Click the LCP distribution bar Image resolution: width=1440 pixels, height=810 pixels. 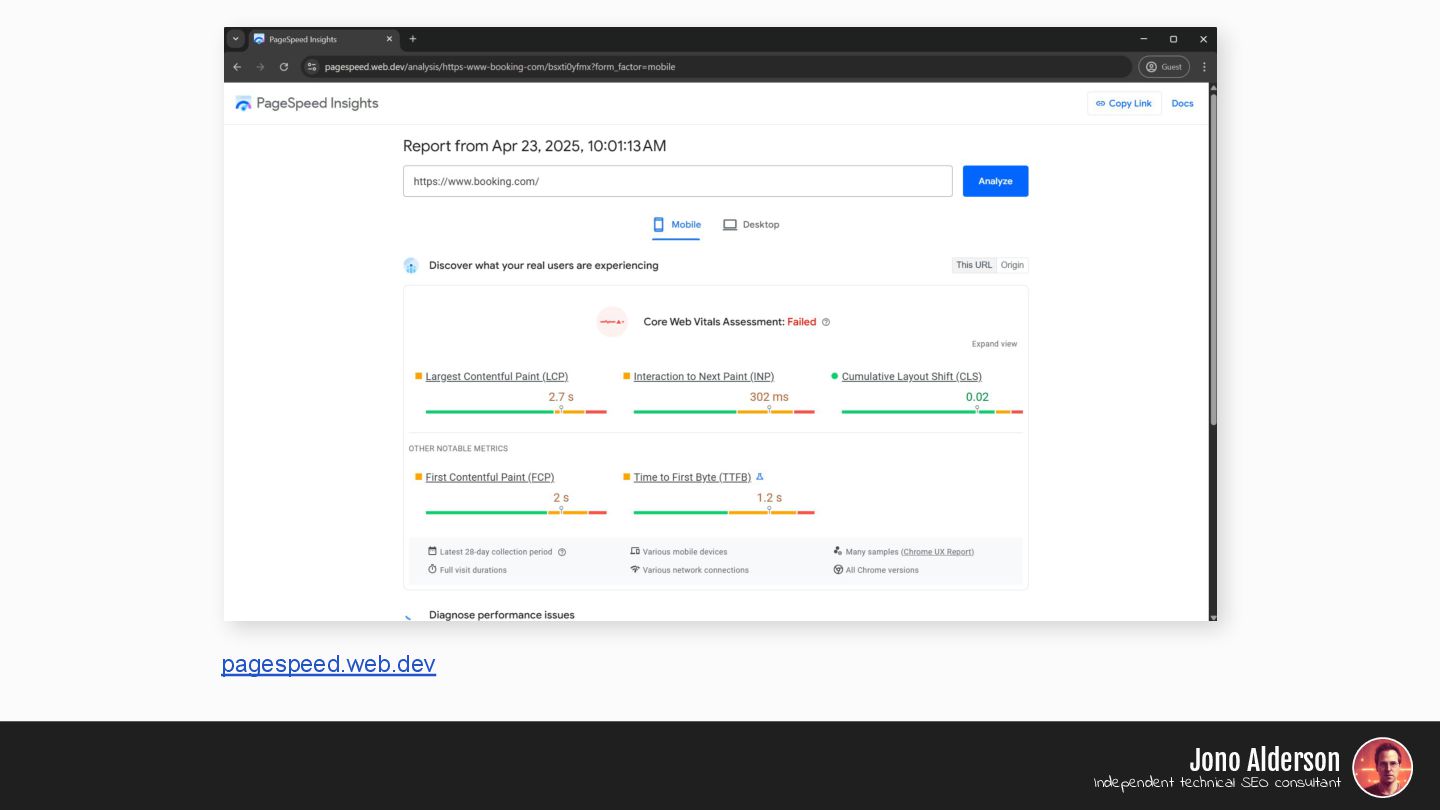pyautogui.click(x=516, y=411)
